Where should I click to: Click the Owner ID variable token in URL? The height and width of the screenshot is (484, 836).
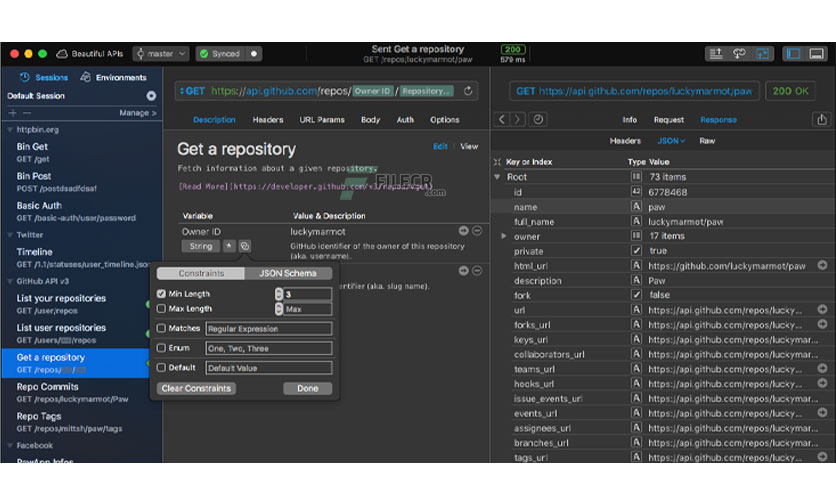point(373,91)
